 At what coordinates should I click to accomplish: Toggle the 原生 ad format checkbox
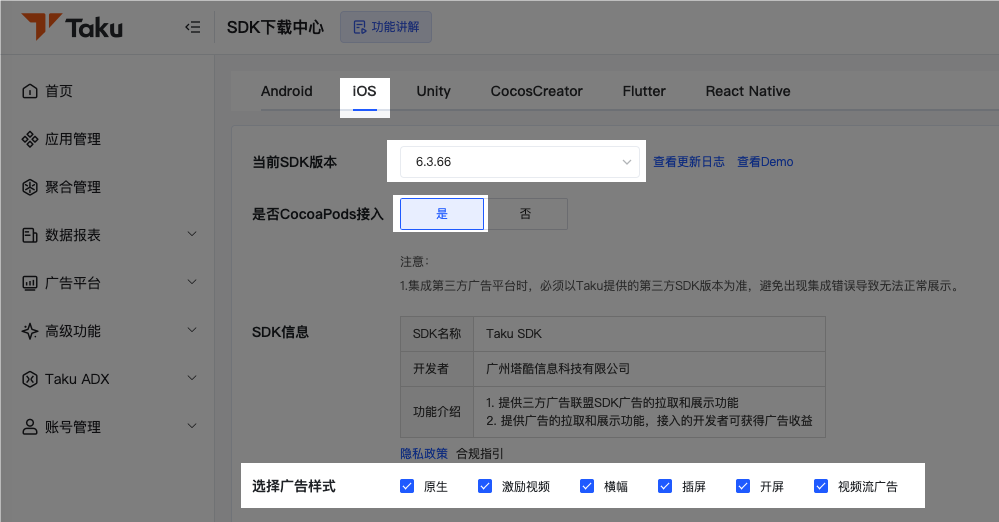[407, 486]
